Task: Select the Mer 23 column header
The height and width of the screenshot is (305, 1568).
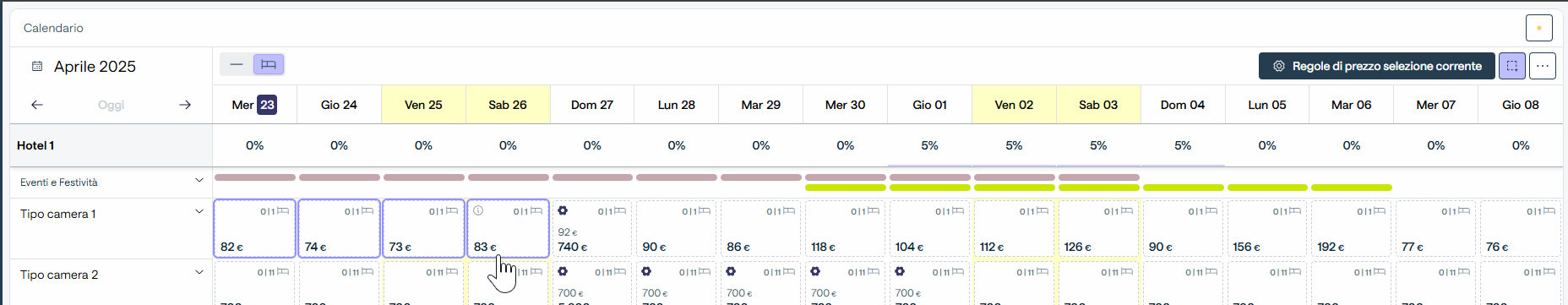Action: (x=254, y=105)
